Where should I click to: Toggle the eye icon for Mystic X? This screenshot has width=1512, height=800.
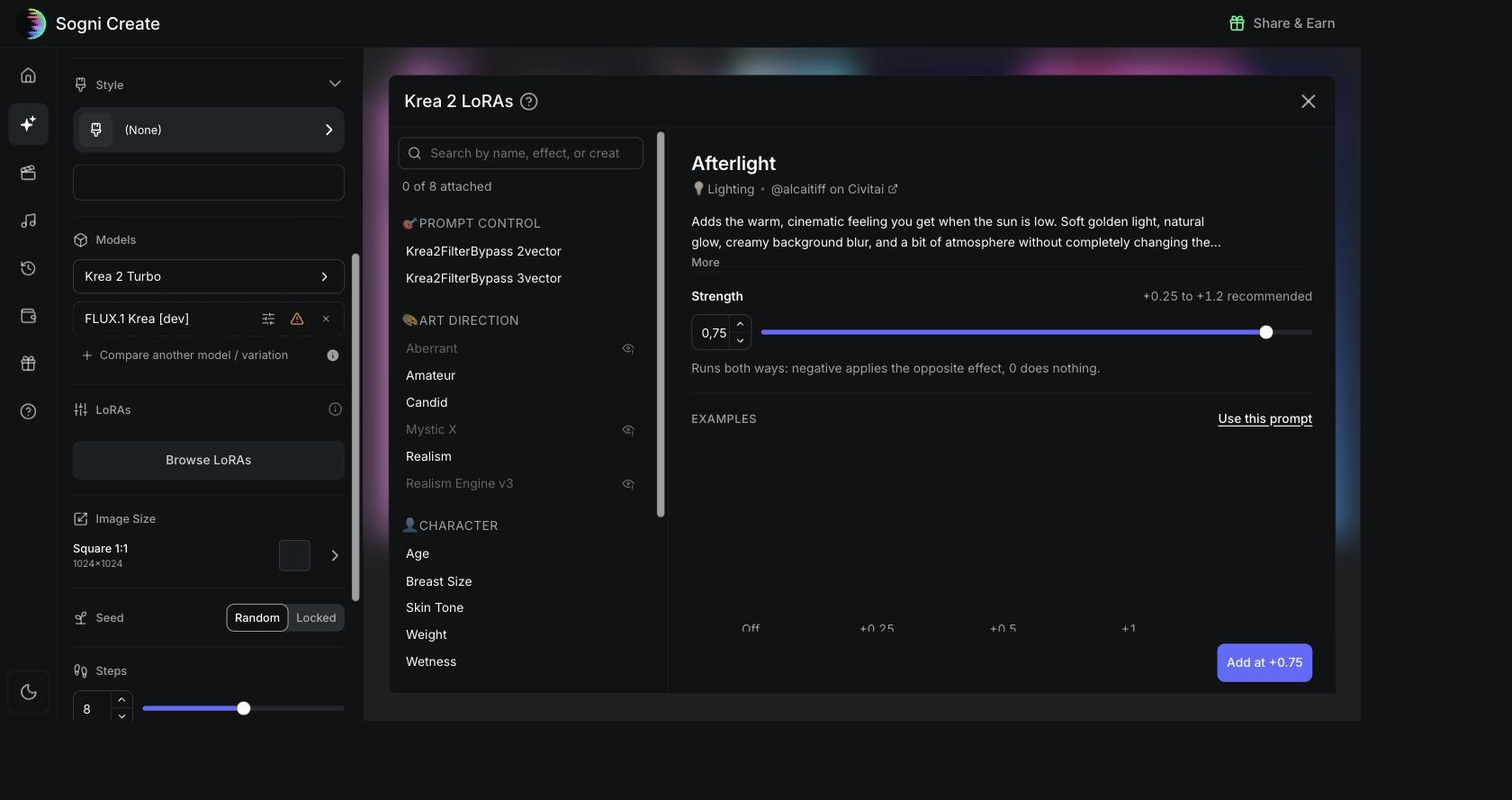(x=628, y=429)
